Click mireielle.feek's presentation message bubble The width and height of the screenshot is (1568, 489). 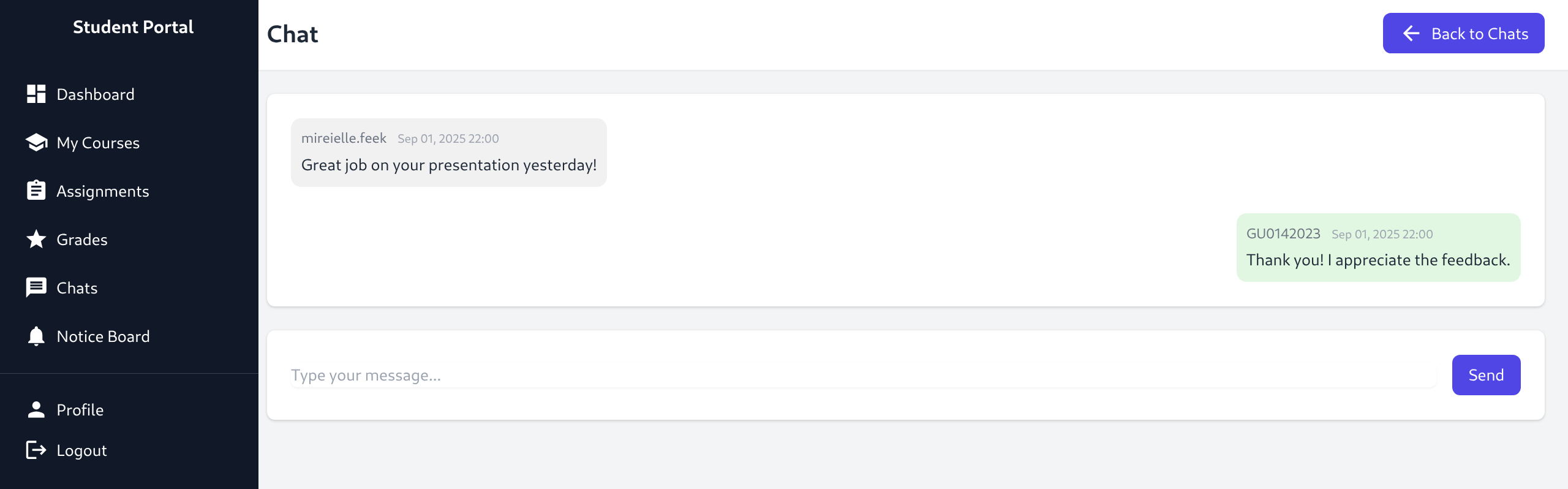click(x=448, y=153)
